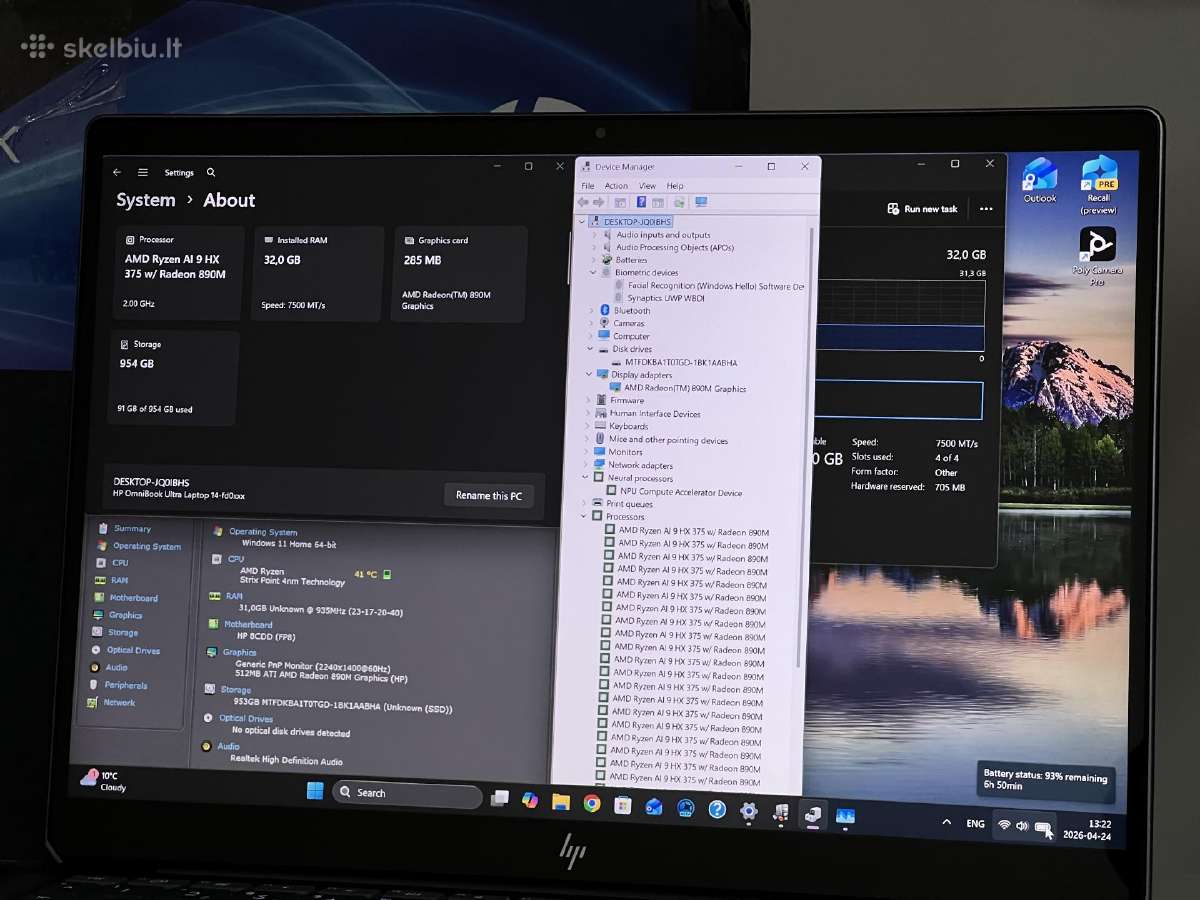This screenshot has height=900, width=1200.
Task: Collapse the DESKTOP-JQ0I8HS root node
Action: click(x=583, y=222)
